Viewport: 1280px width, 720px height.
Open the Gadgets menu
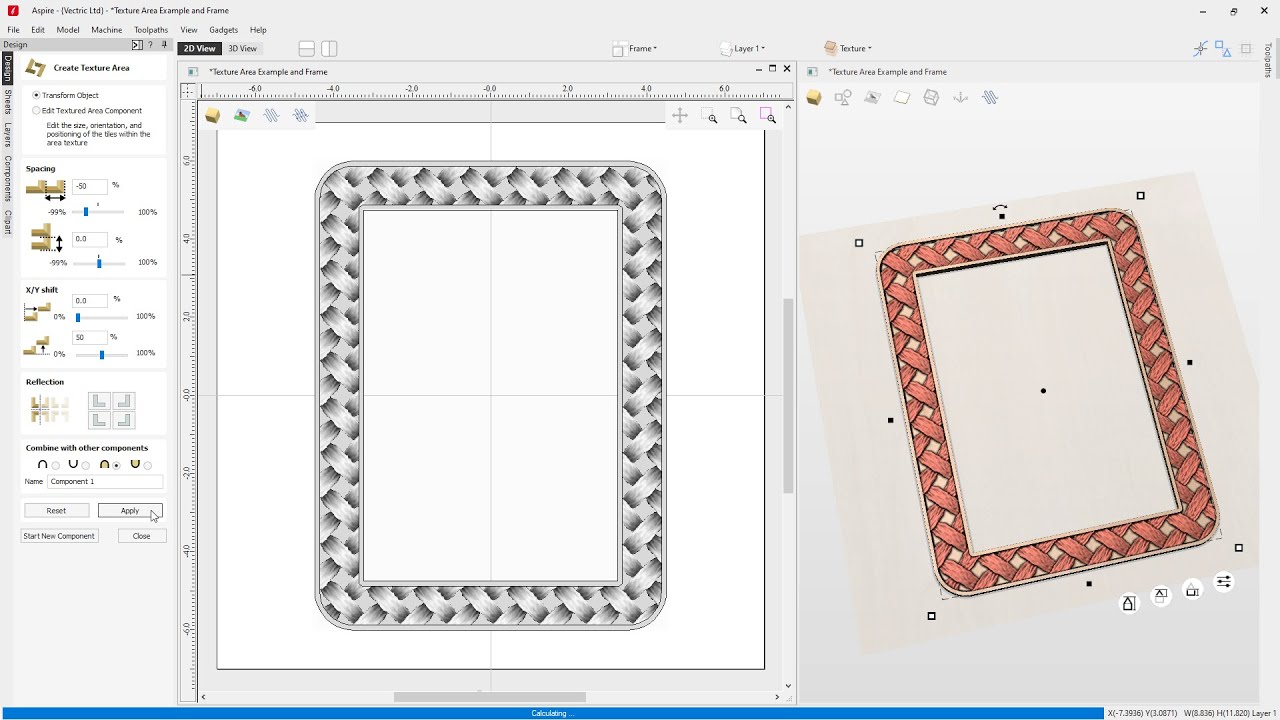[223, 30]
